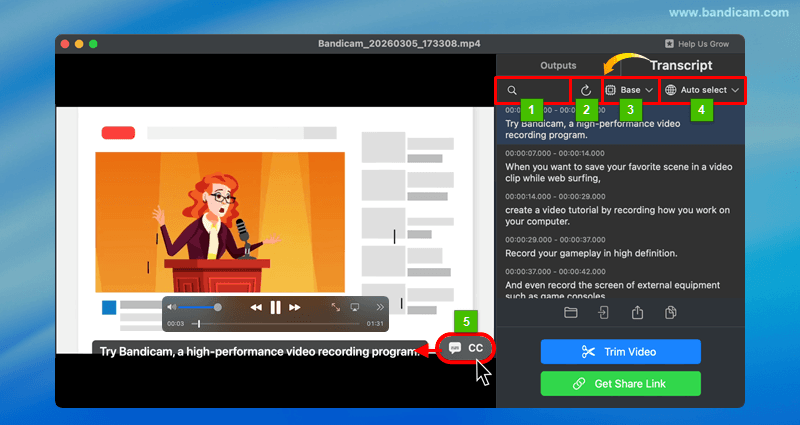Enter fullscreen with the expand arrows icon
Image resolution: width=800 pixels, height=425 pixels.
[x=336, y=307]
